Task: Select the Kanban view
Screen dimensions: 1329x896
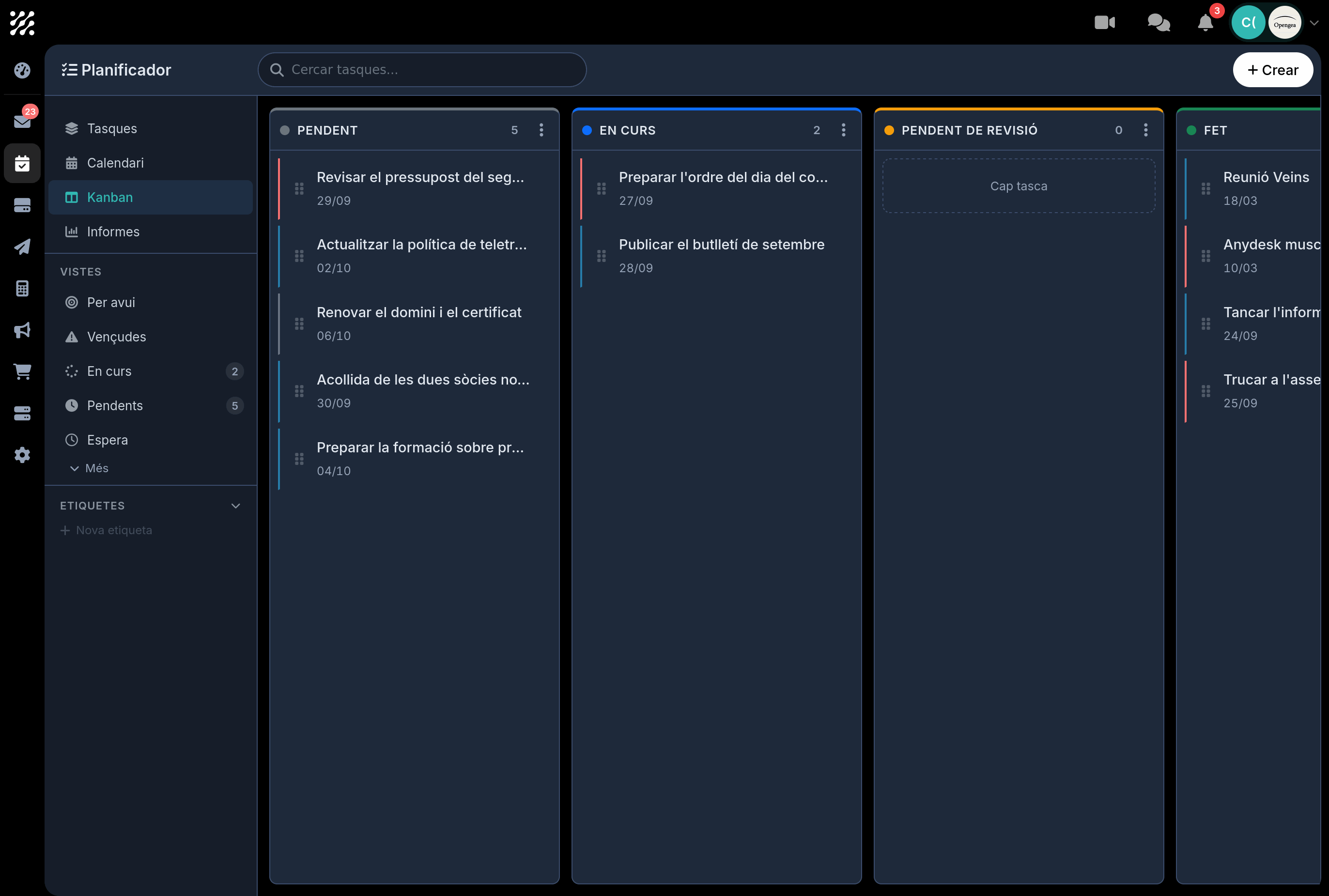Action: click(x=151, y=197)
